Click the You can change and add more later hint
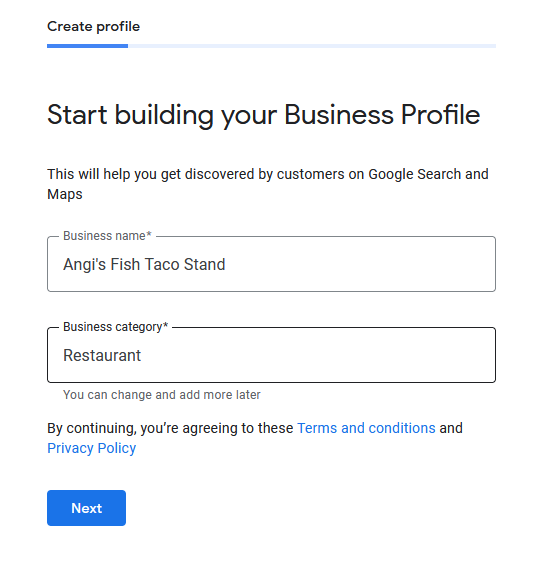This screenshot has width=550, height=568. pyautogui.click(x=162, y=395)
